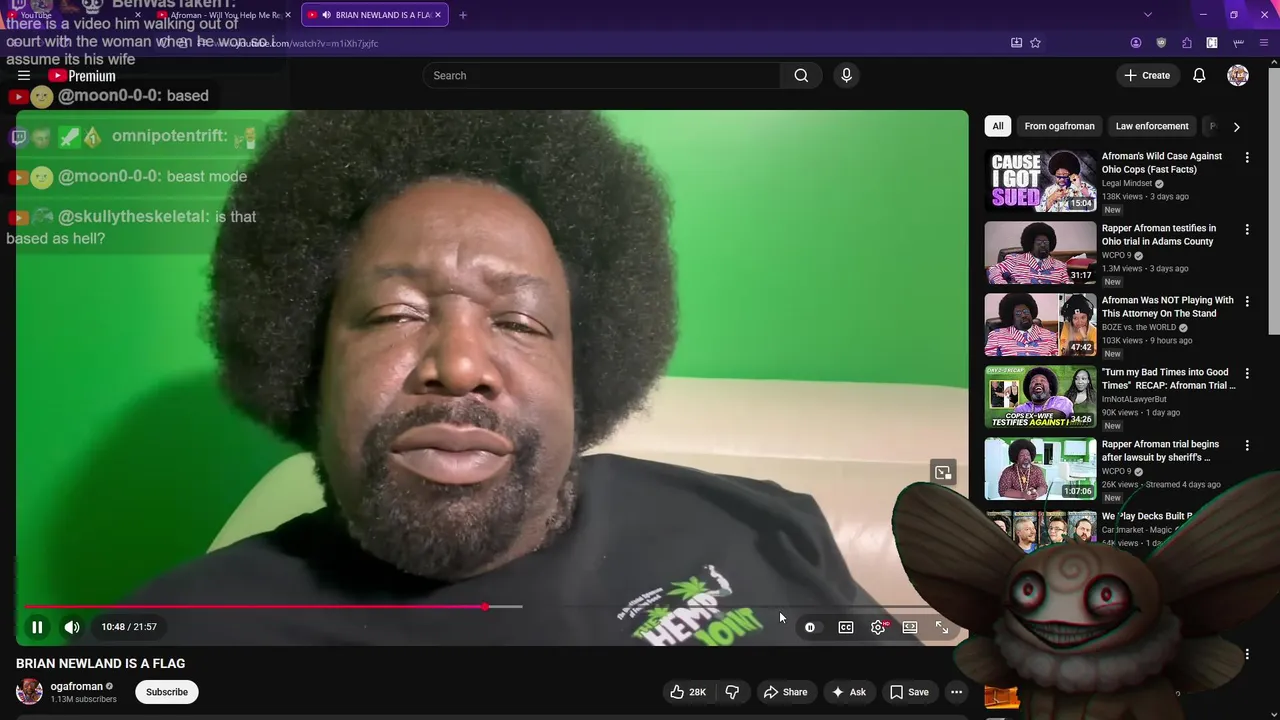Open the browser profile account icon
1280x720 pixels.
point(1136,43)
